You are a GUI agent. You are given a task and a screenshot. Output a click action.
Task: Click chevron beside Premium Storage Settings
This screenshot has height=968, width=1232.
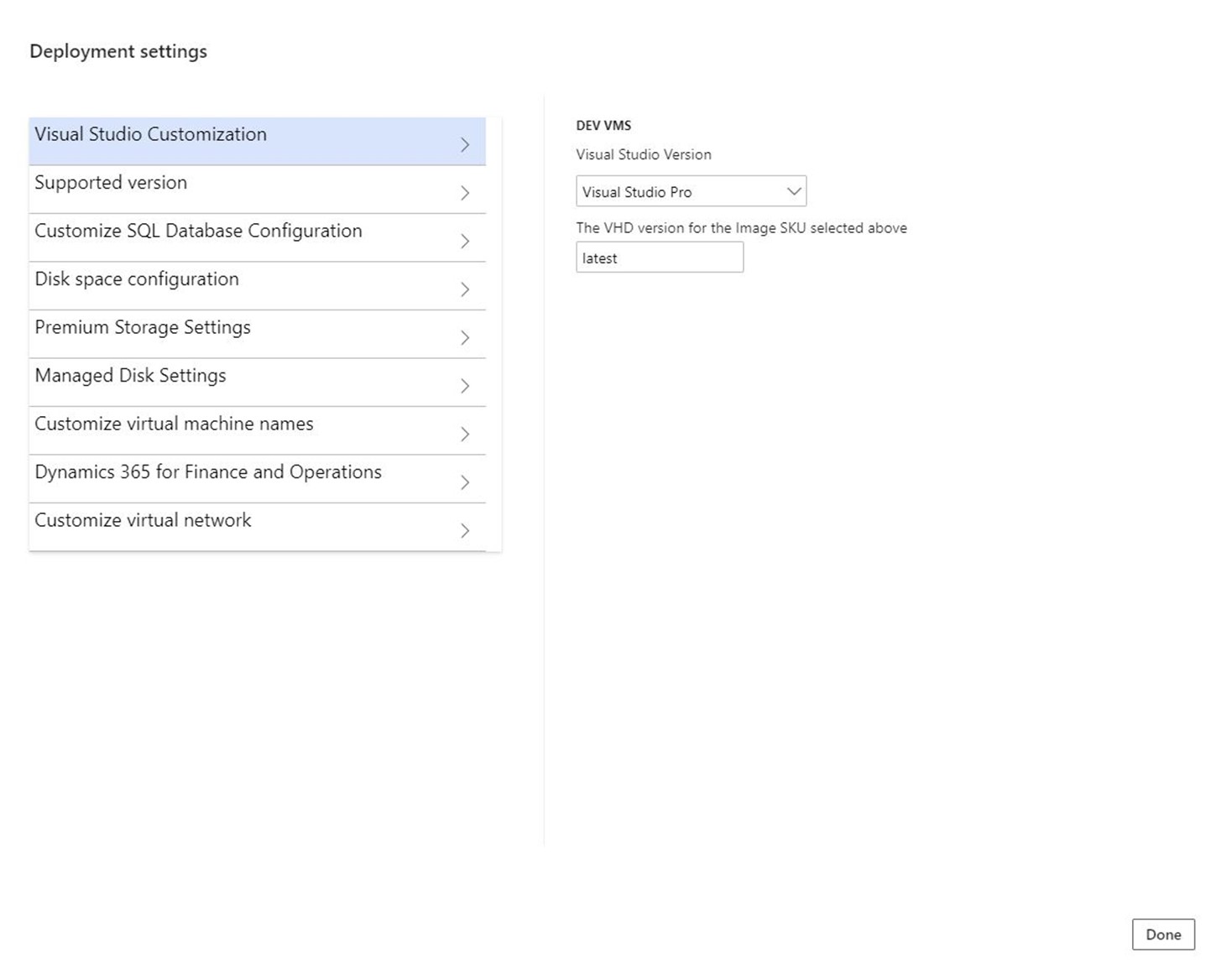pyautogui.click(x=465, y=338)
